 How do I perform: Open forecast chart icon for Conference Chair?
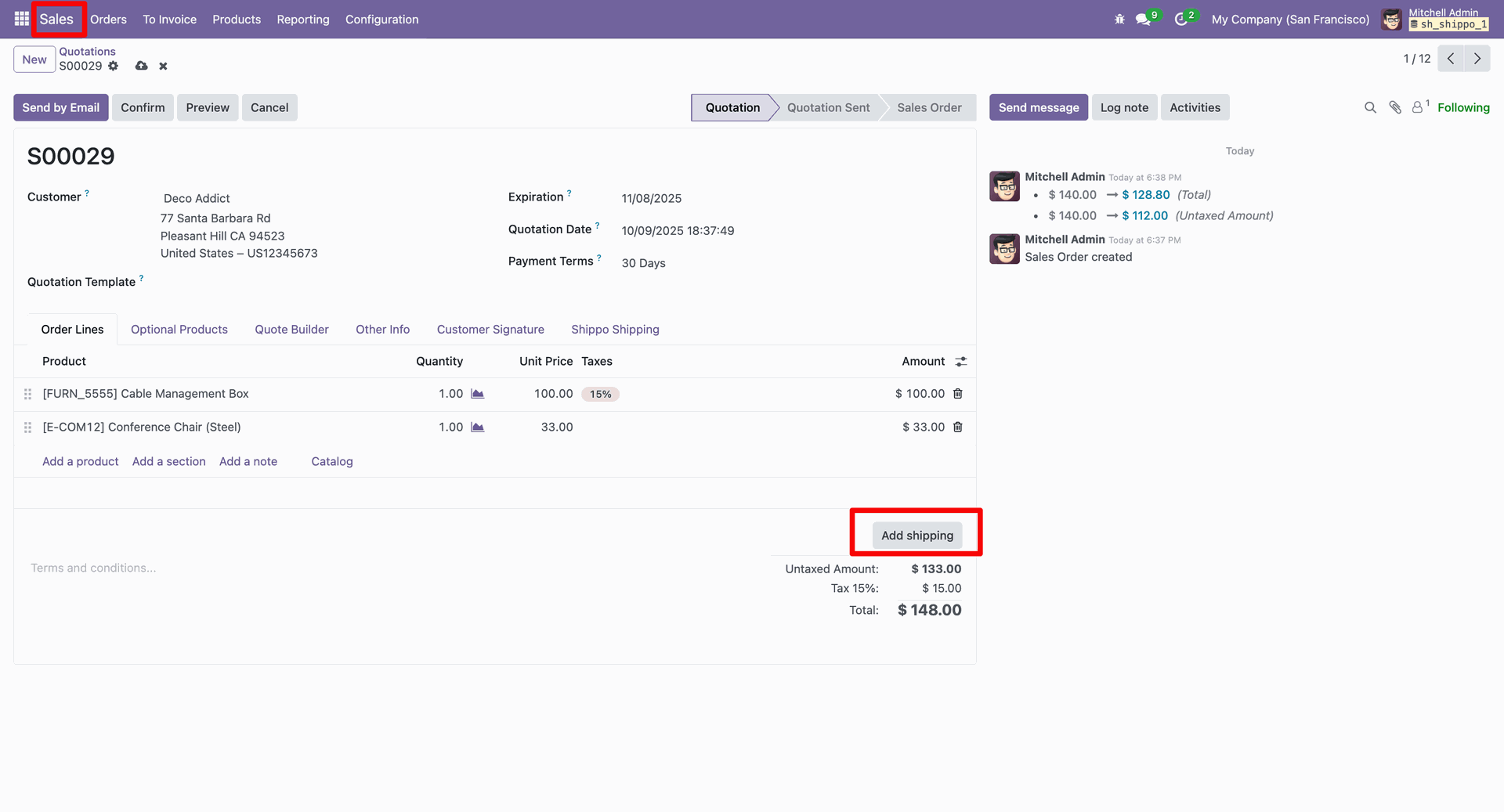point(477,427)
